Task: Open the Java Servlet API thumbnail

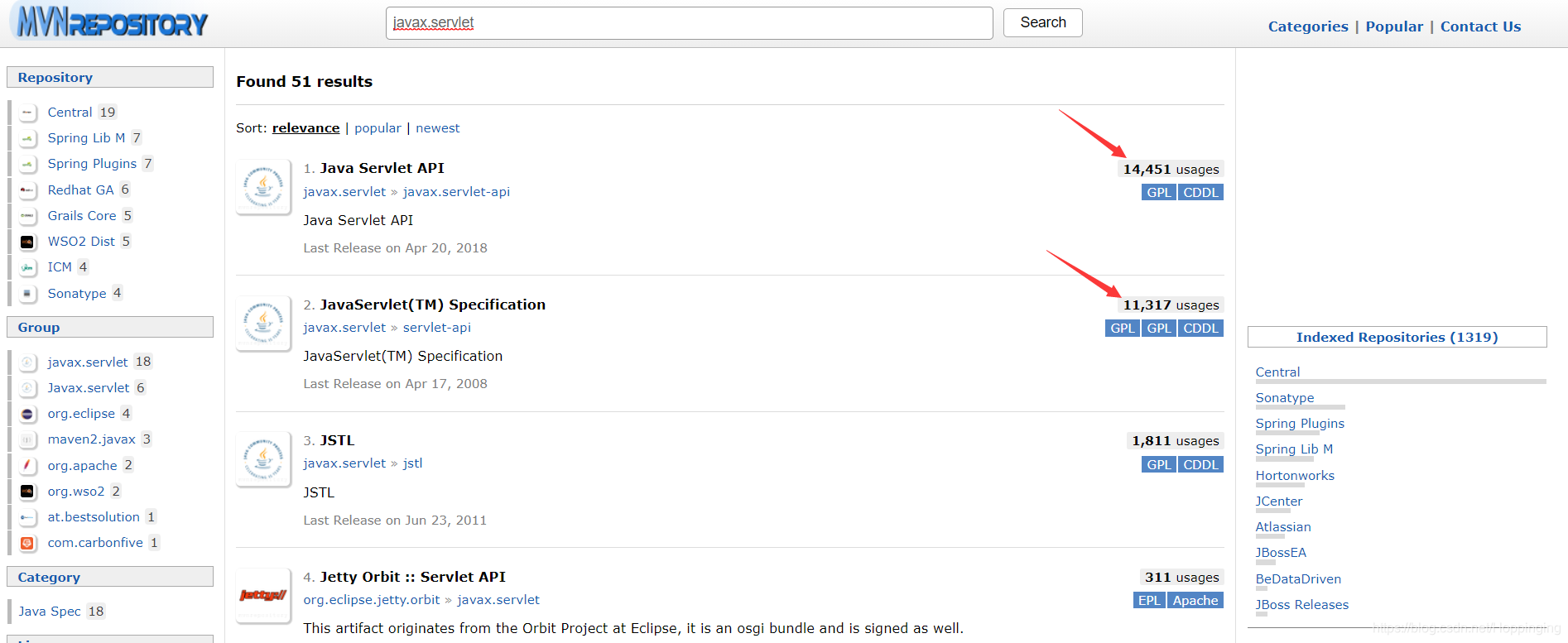Action: pyautogui.click(x=263, y=186)
